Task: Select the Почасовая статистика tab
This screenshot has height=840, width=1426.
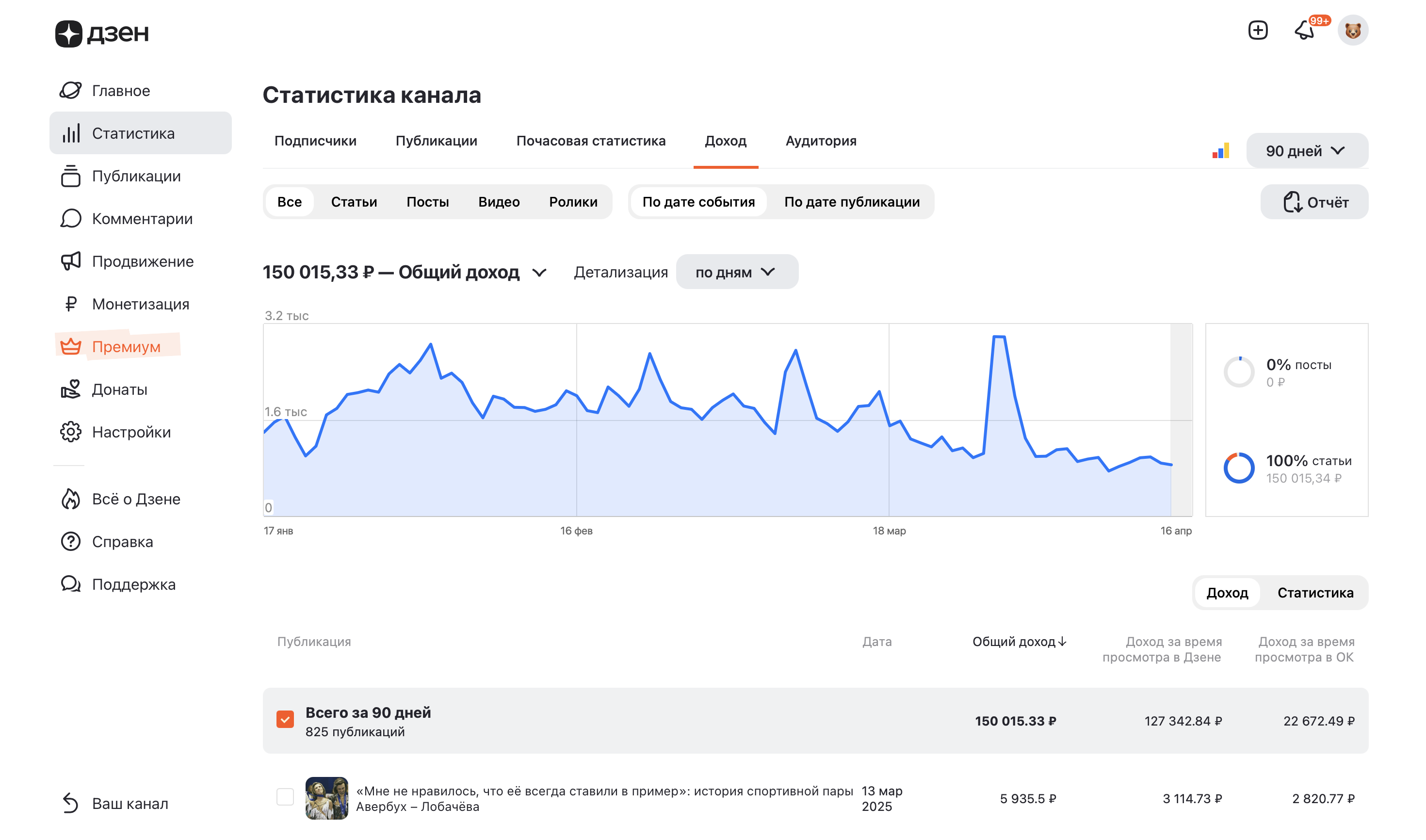Action: pyautogui.click(x=590, y=141)
